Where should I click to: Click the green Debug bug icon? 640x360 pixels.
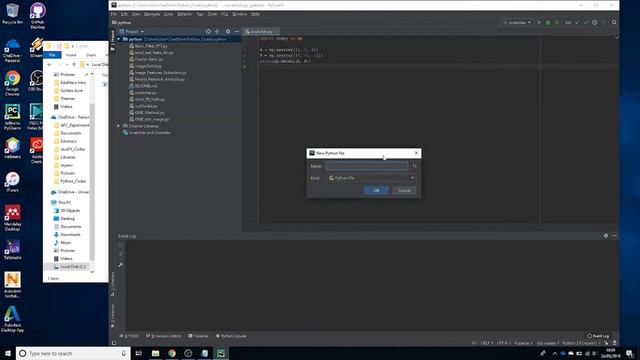click(548, 22)
